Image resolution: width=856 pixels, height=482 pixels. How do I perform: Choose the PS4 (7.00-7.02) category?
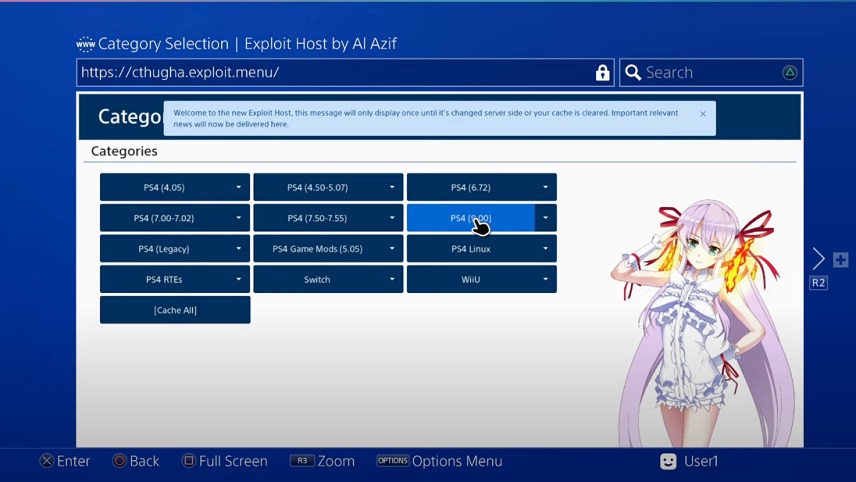(164, 218)
